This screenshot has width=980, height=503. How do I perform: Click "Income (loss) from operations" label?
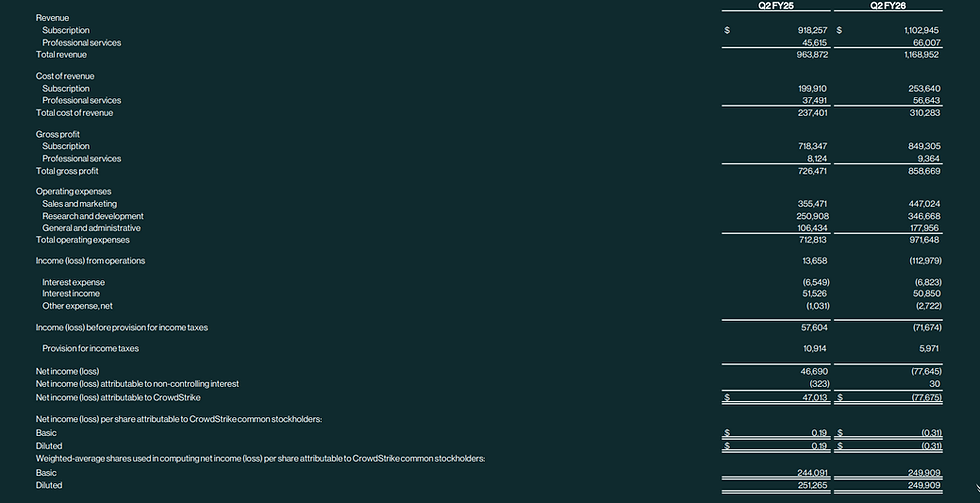pyautogui.click(x=90, y=261)
